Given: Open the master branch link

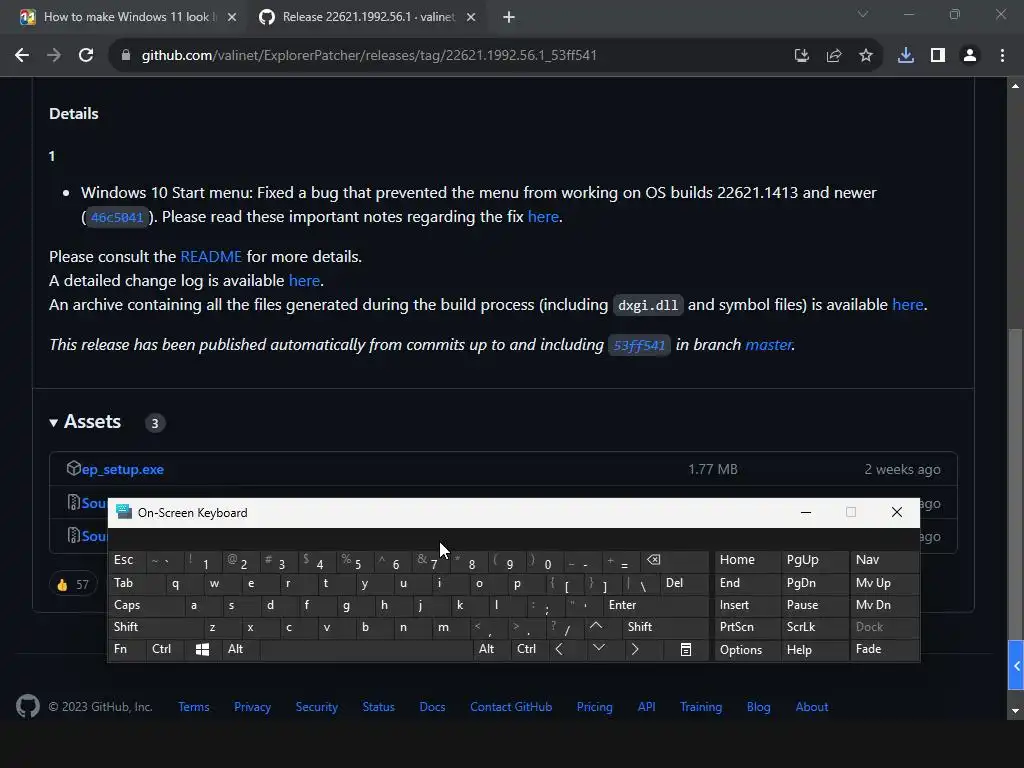Looking at the screenshot, I should (769, 345).
